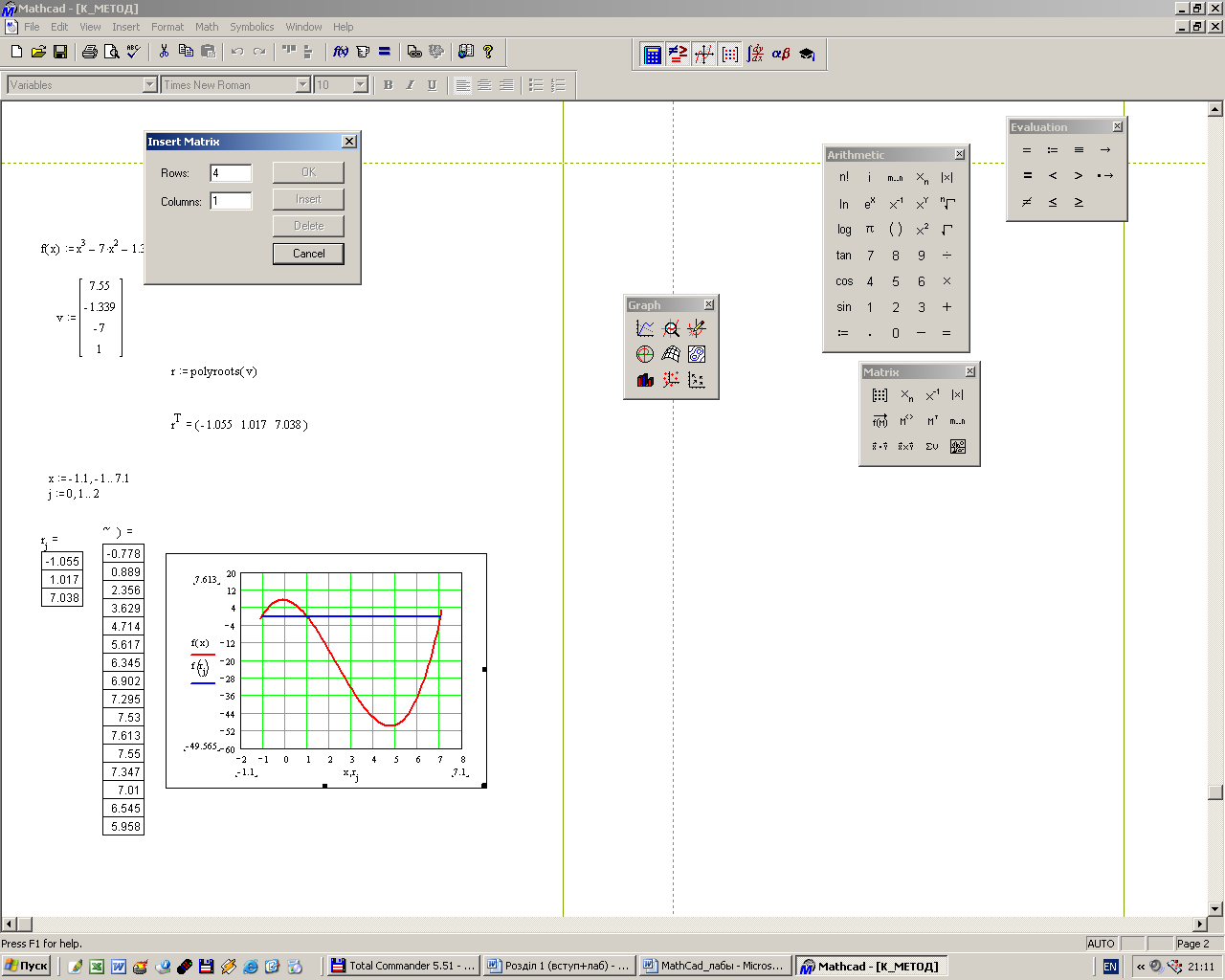Click the Columns input field
This screenshot has width=1225, height=980.
pos(231,201)
